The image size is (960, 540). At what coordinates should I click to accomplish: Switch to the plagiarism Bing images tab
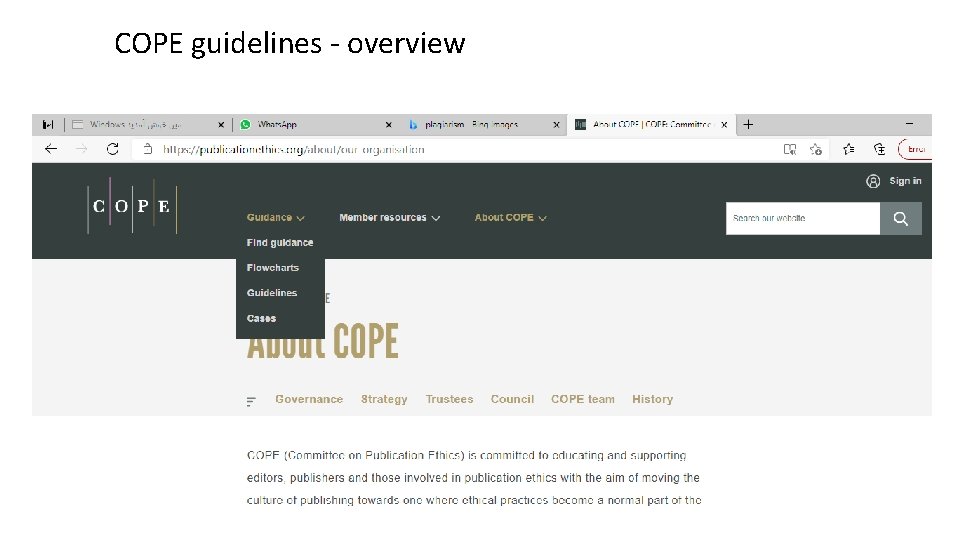484,124
